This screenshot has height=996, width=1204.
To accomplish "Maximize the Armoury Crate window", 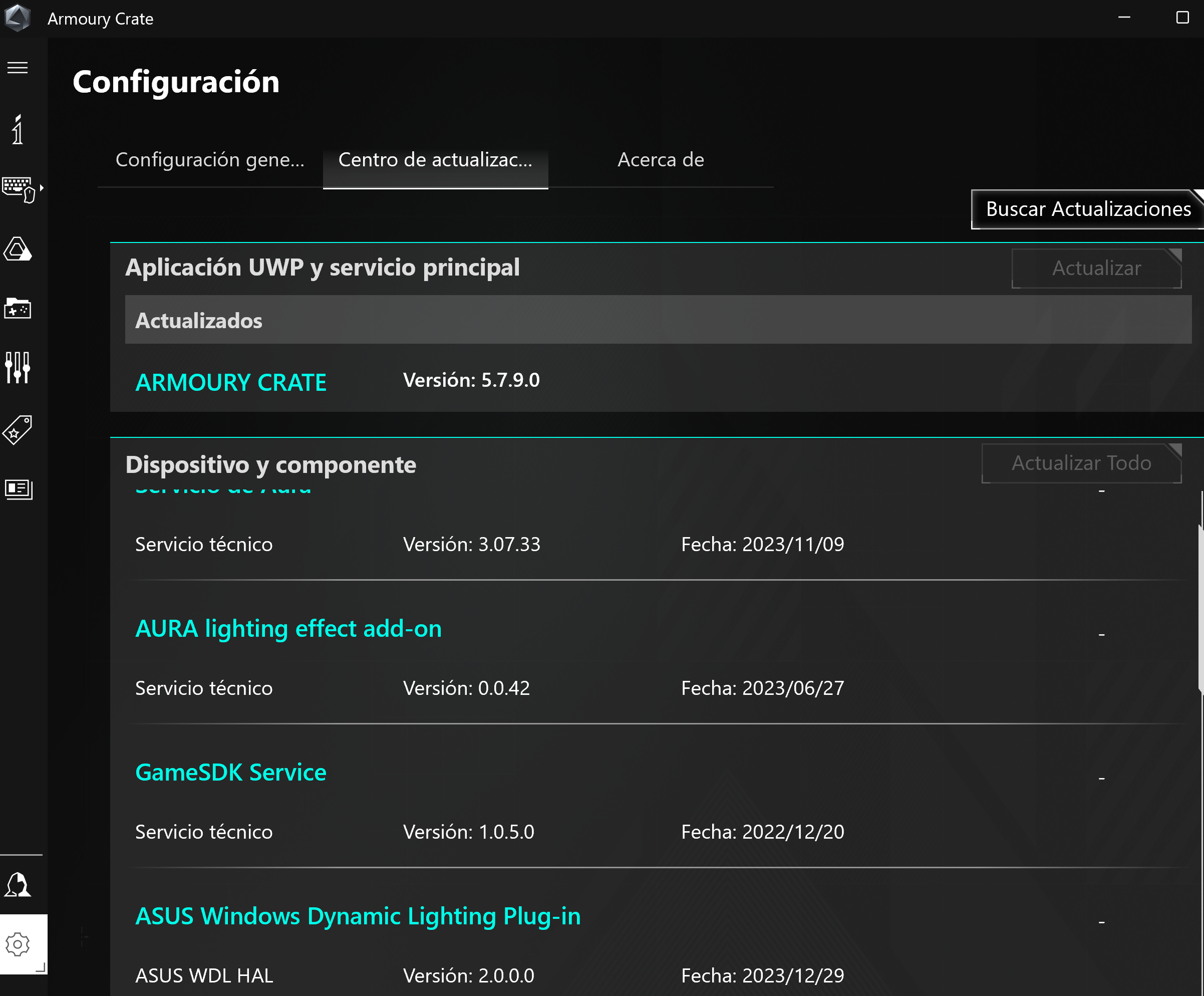I will point(1182,18).
